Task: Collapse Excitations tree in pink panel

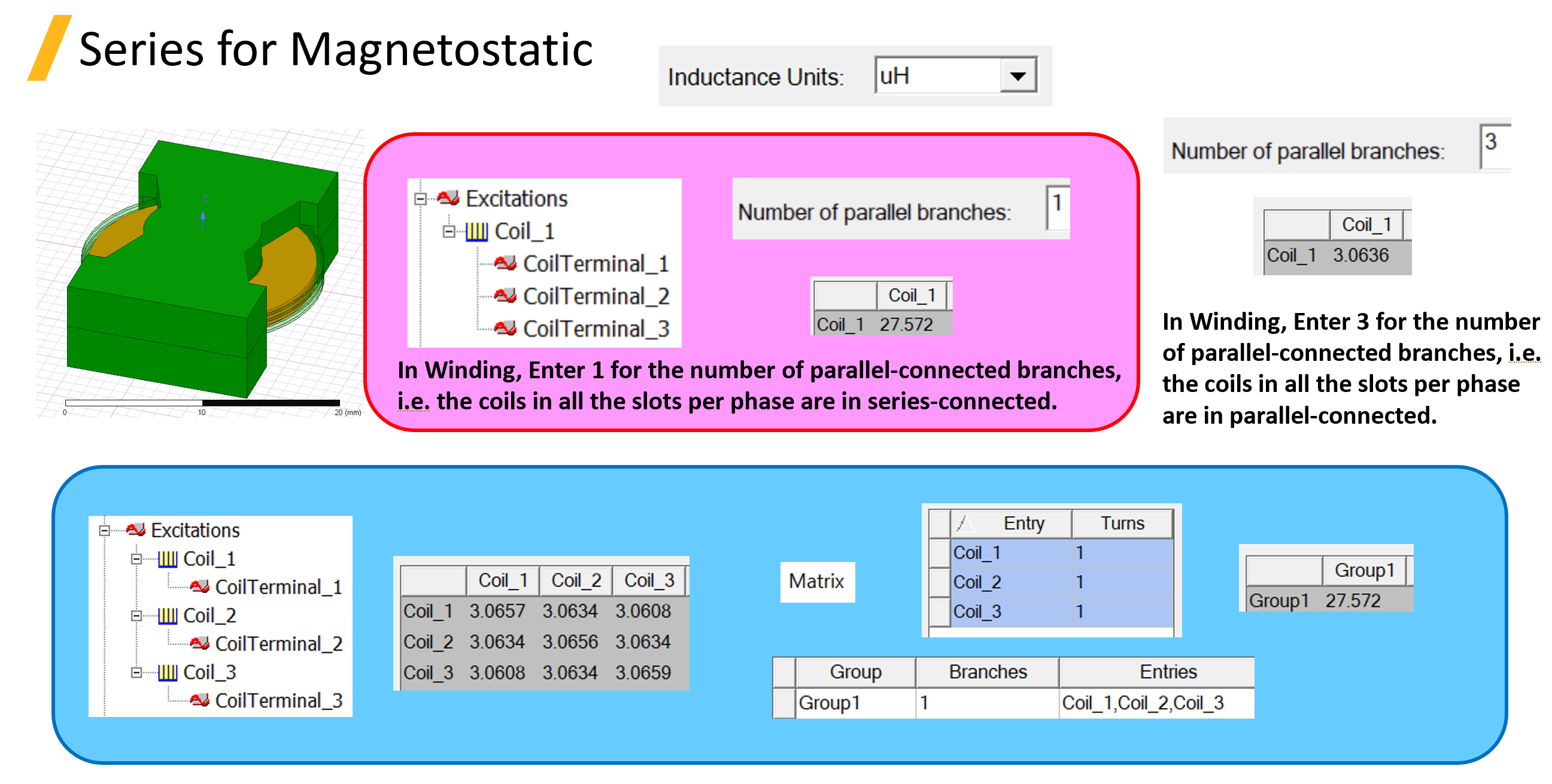Action: click(x=421, y=198)
